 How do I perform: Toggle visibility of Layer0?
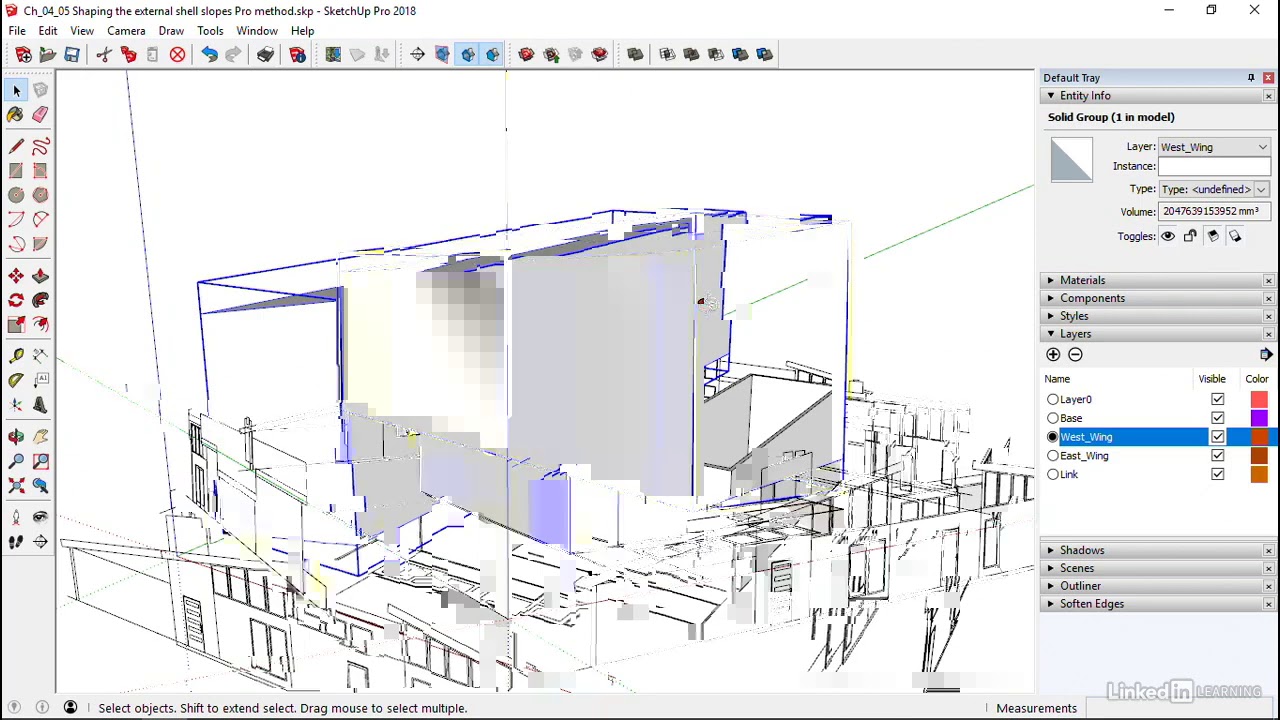[x=1217, y=399]
